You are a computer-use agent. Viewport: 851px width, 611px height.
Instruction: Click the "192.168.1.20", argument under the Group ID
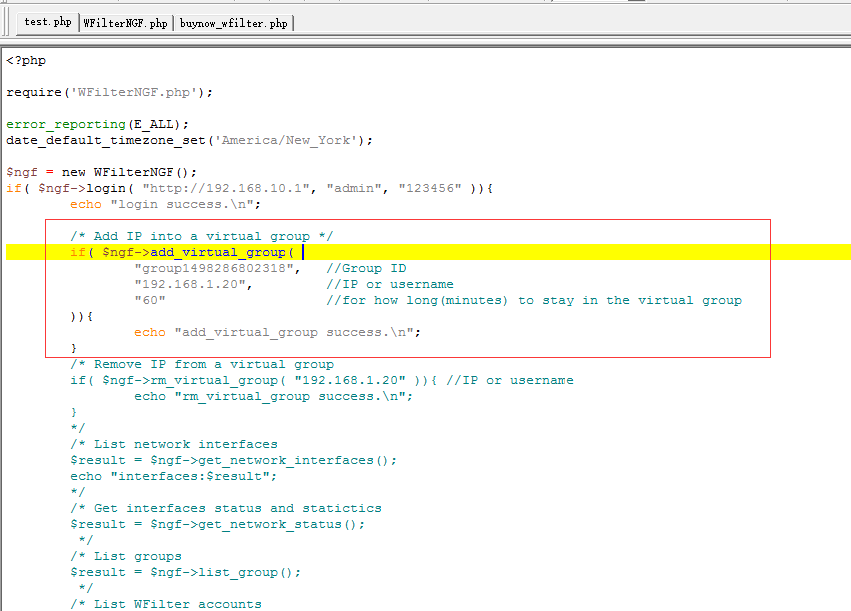click(193, 284)
